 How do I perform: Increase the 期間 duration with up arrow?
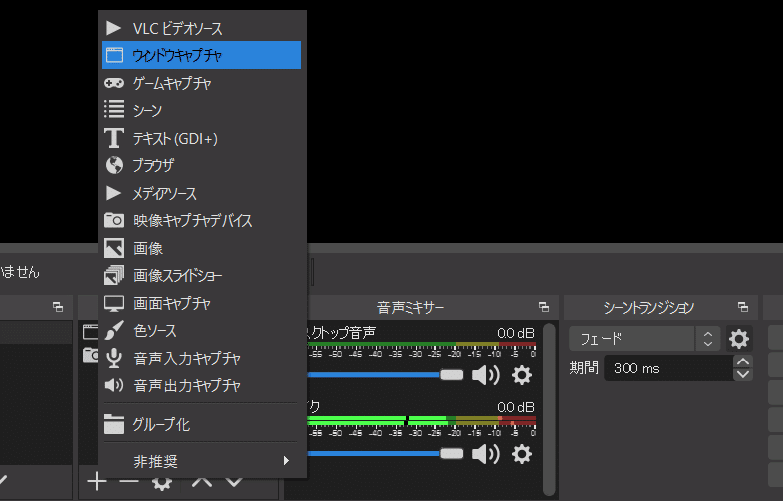coord(743,362)
